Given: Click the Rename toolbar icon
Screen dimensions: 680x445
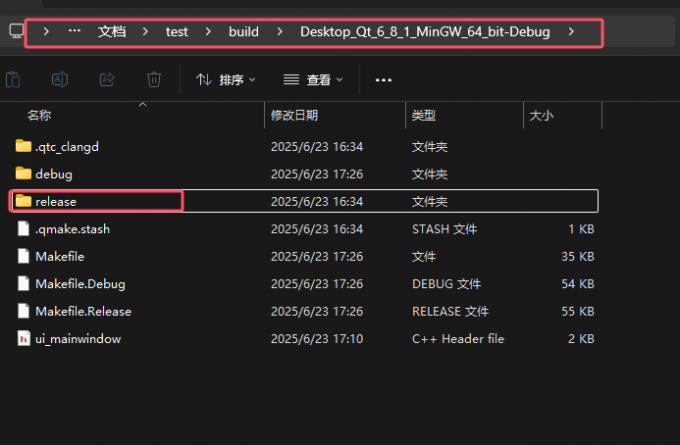Looking at the screenshot, I should point(60,79).
